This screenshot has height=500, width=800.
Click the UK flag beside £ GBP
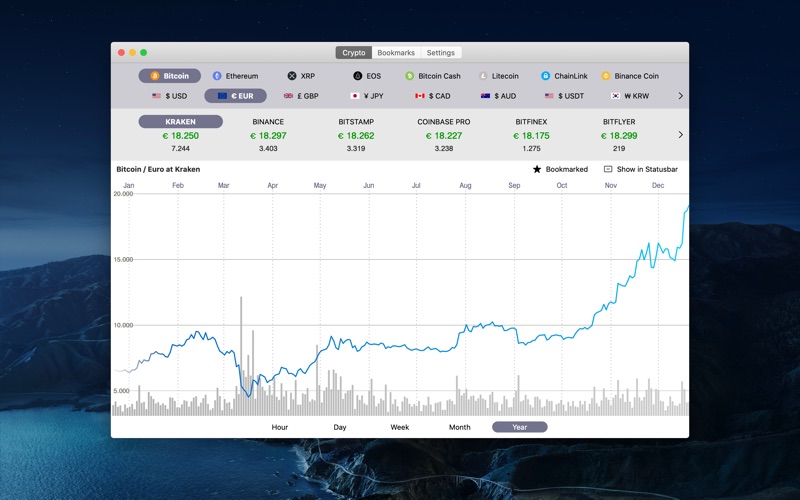pos(288,96)
